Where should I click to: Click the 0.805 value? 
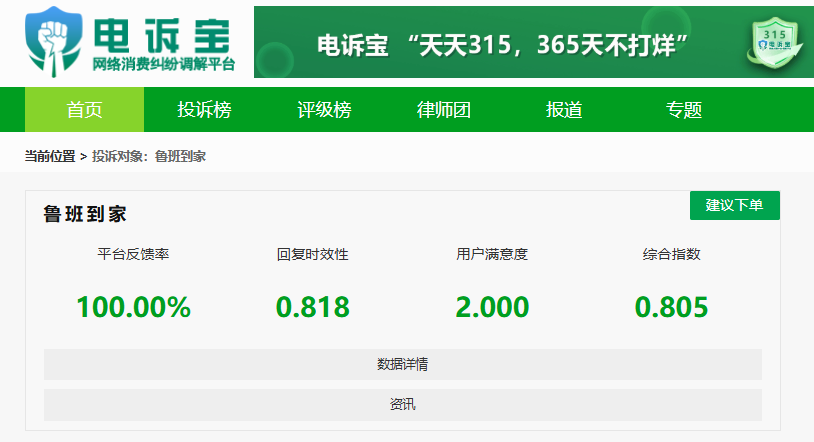click(671, 306)
